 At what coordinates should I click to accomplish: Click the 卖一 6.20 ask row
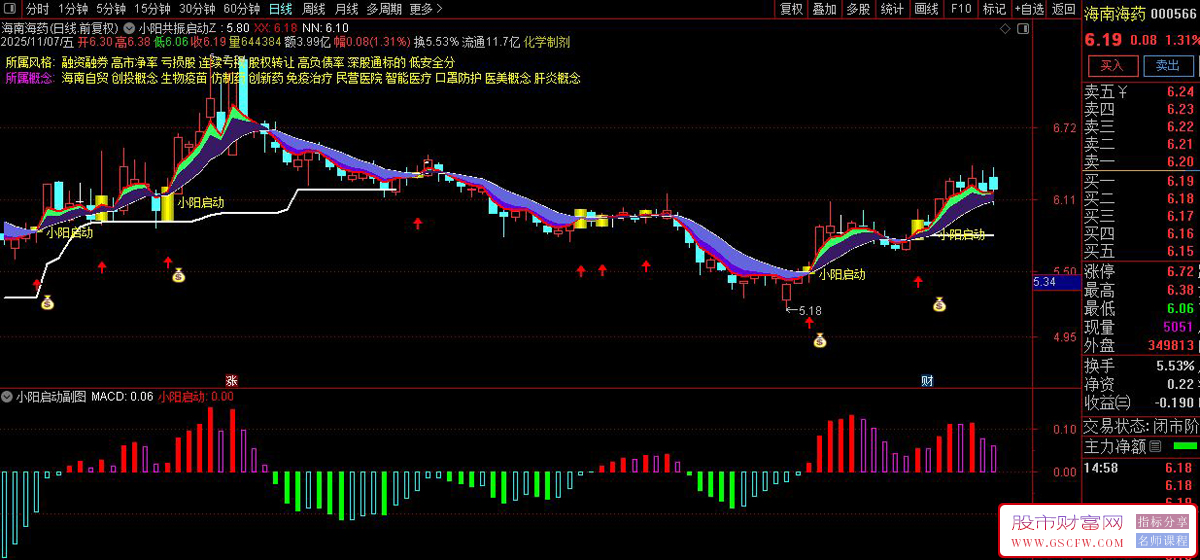[1140, 161]
